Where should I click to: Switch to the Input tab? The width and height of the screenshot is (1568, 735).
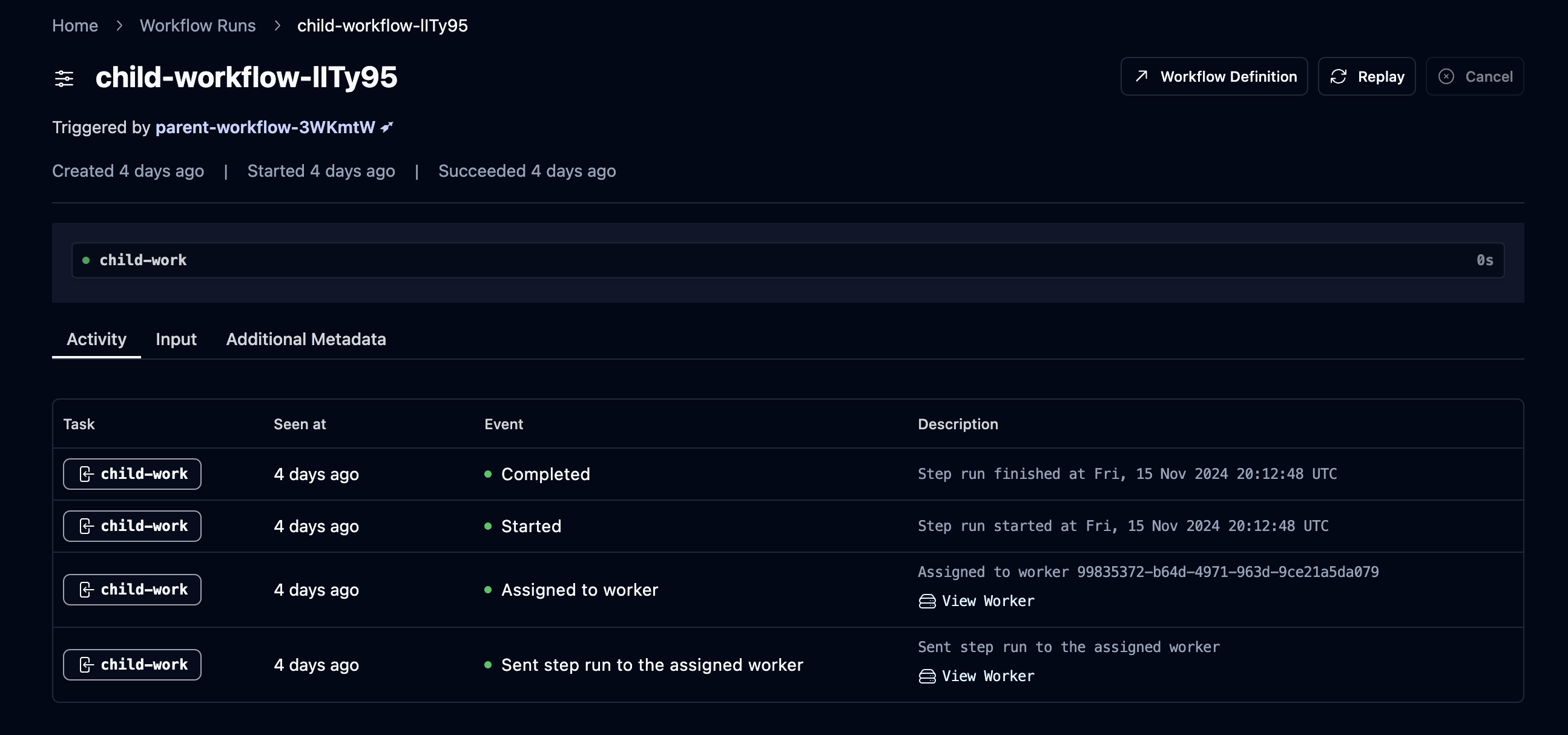click(x=176, y=339)
